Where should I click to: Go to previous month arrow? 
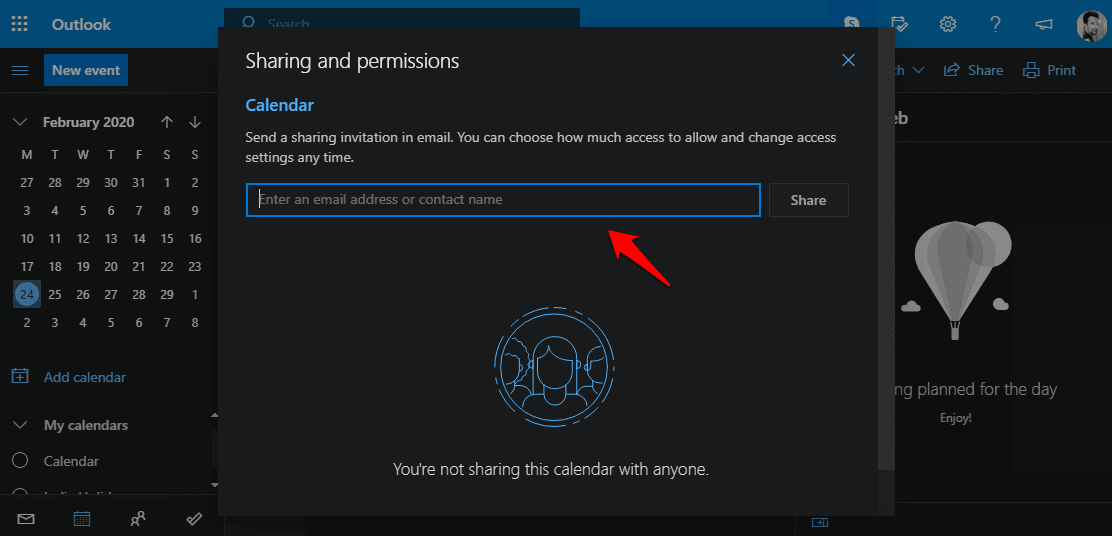[167, 122]
